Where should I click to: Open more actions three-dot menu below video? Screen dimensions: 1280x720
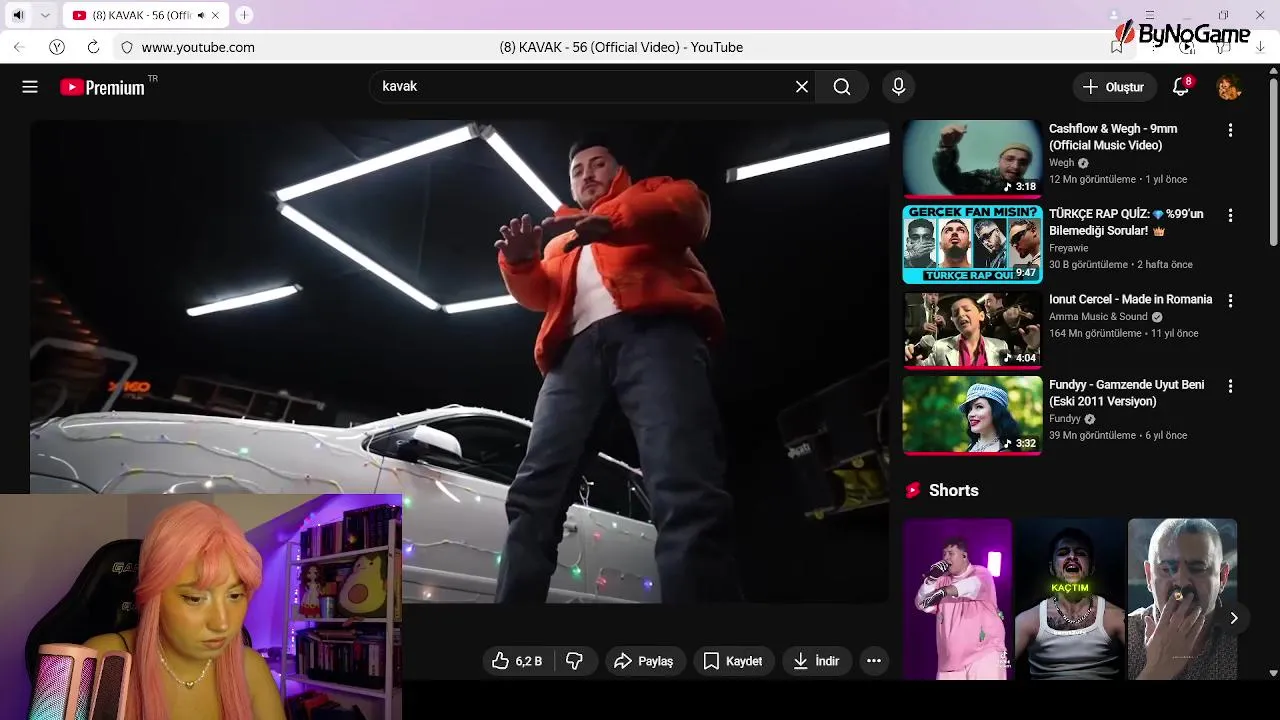pos(874,661)
